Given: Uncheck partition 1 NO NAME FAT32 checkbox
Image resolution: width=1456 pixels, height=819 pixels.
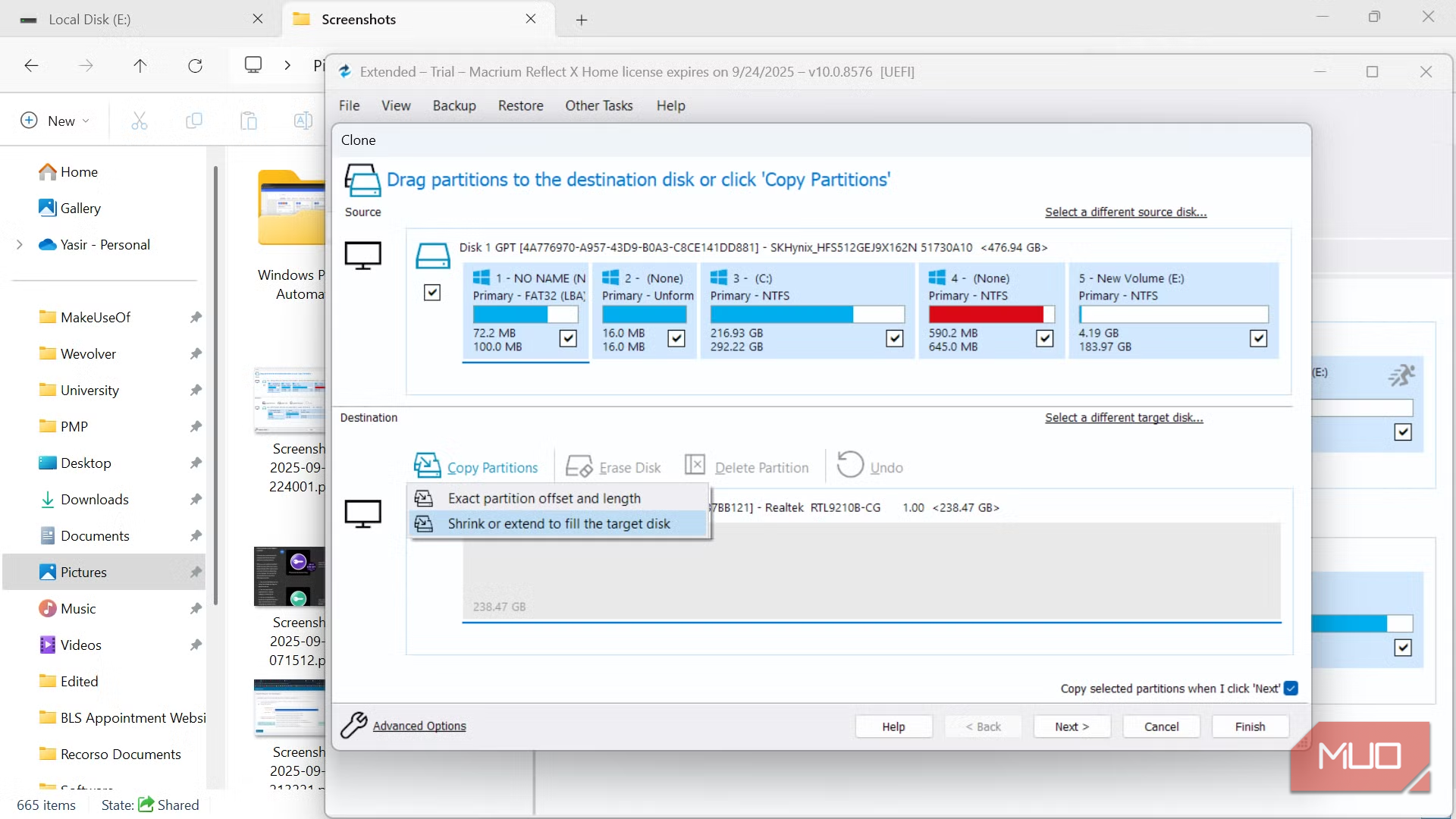Looking at the screenshot, I should (x=568, y=338).
